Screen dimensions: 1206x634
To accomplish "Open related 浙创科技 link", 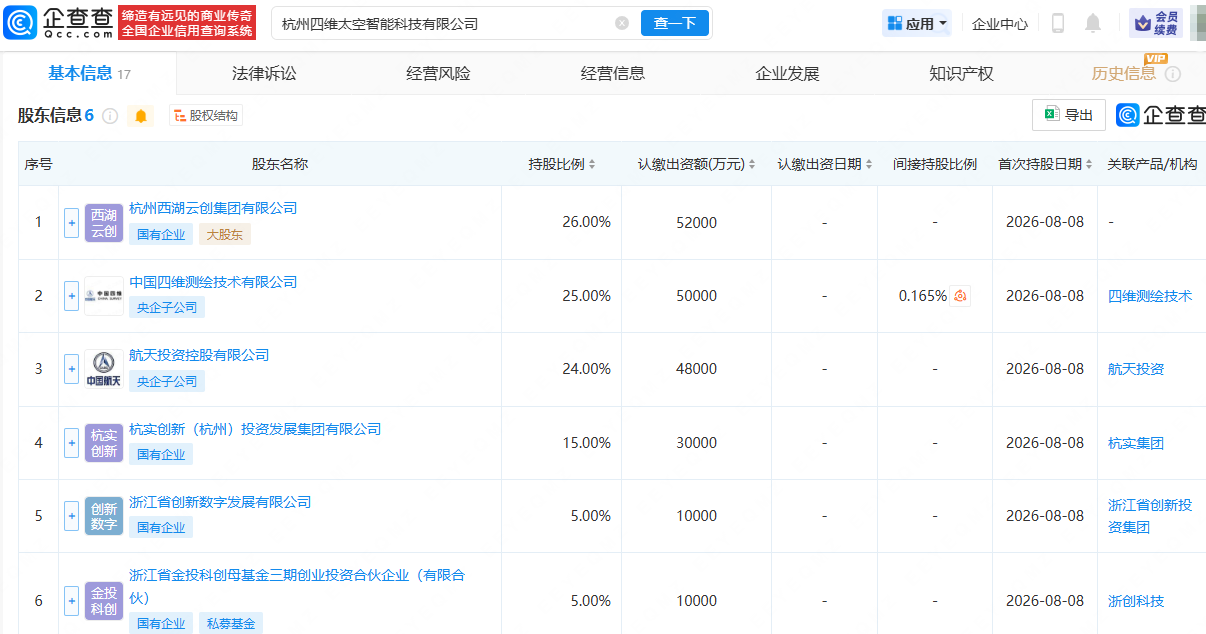I will (1136, 601).
